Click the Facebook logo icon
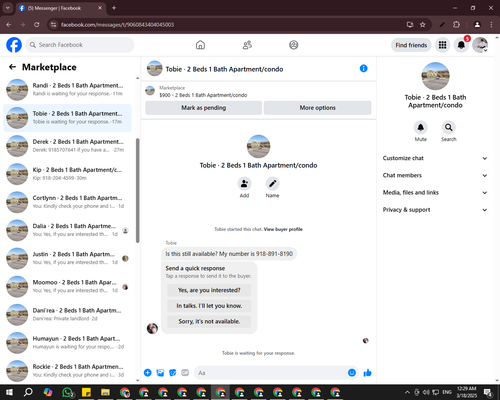Screen dimensions: 500x400 [14, 45]
